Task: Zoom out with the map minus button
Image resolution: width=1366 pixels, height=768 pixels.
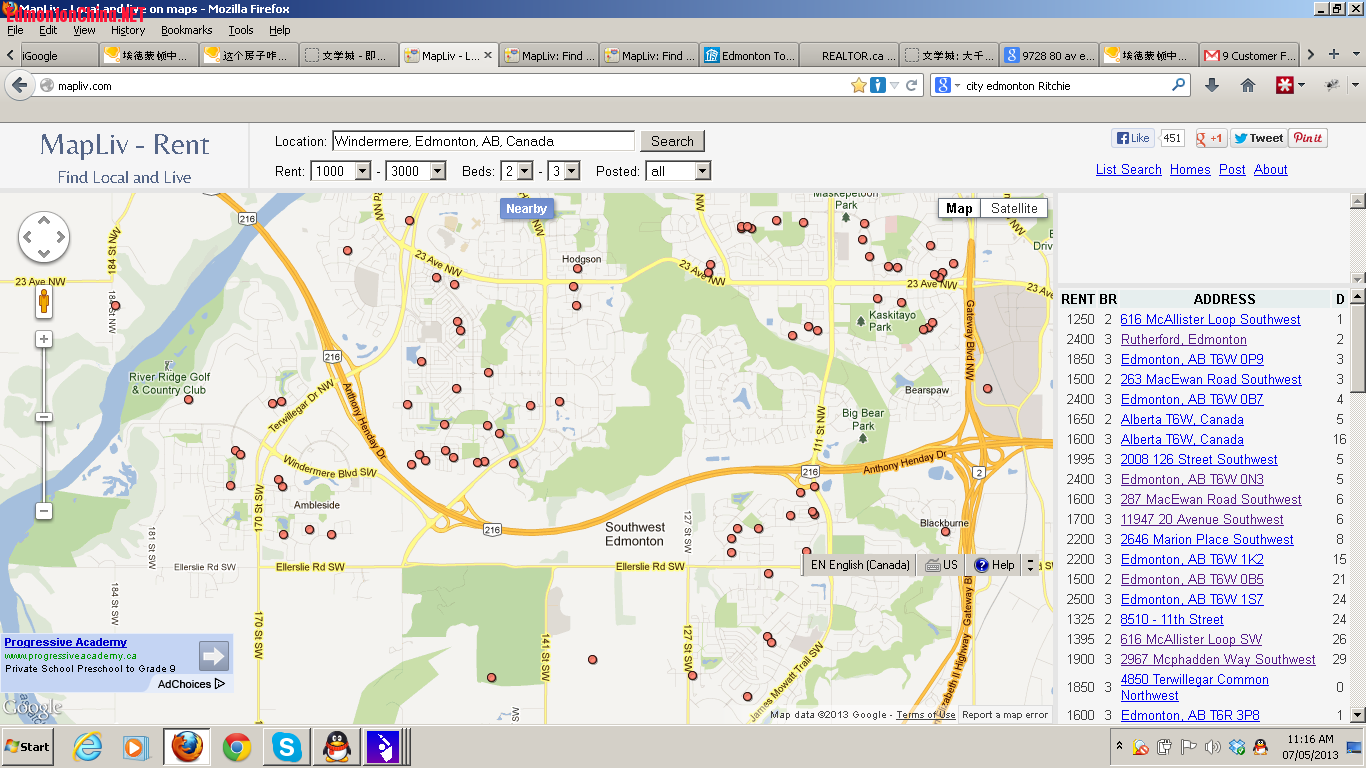Action: tap(44, 511)
